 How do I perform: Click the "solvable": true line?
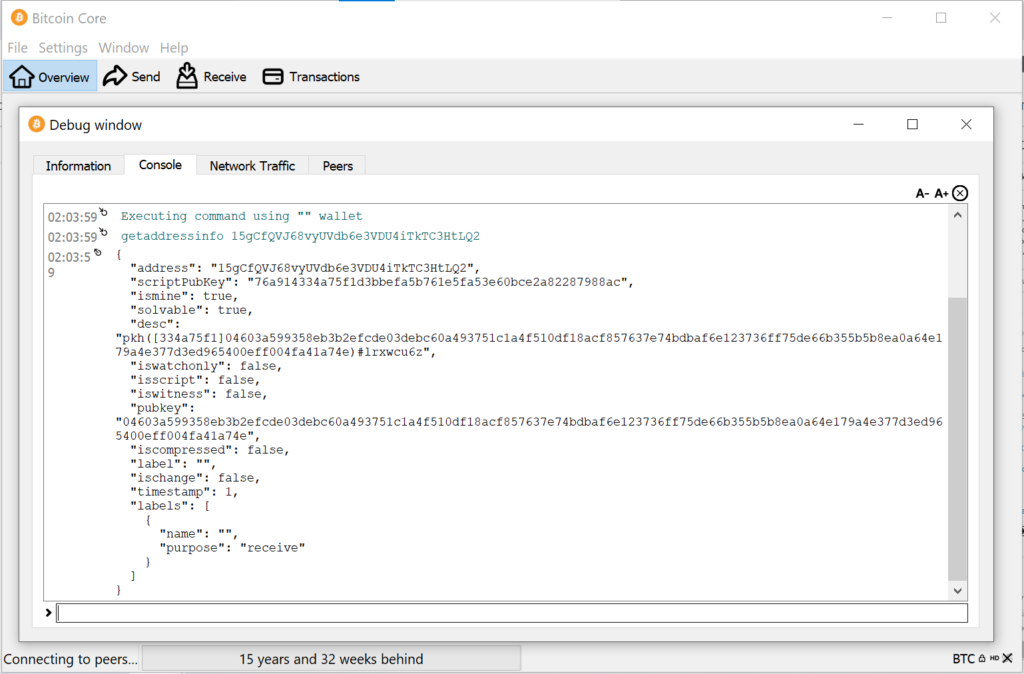(x=191, y=310)
